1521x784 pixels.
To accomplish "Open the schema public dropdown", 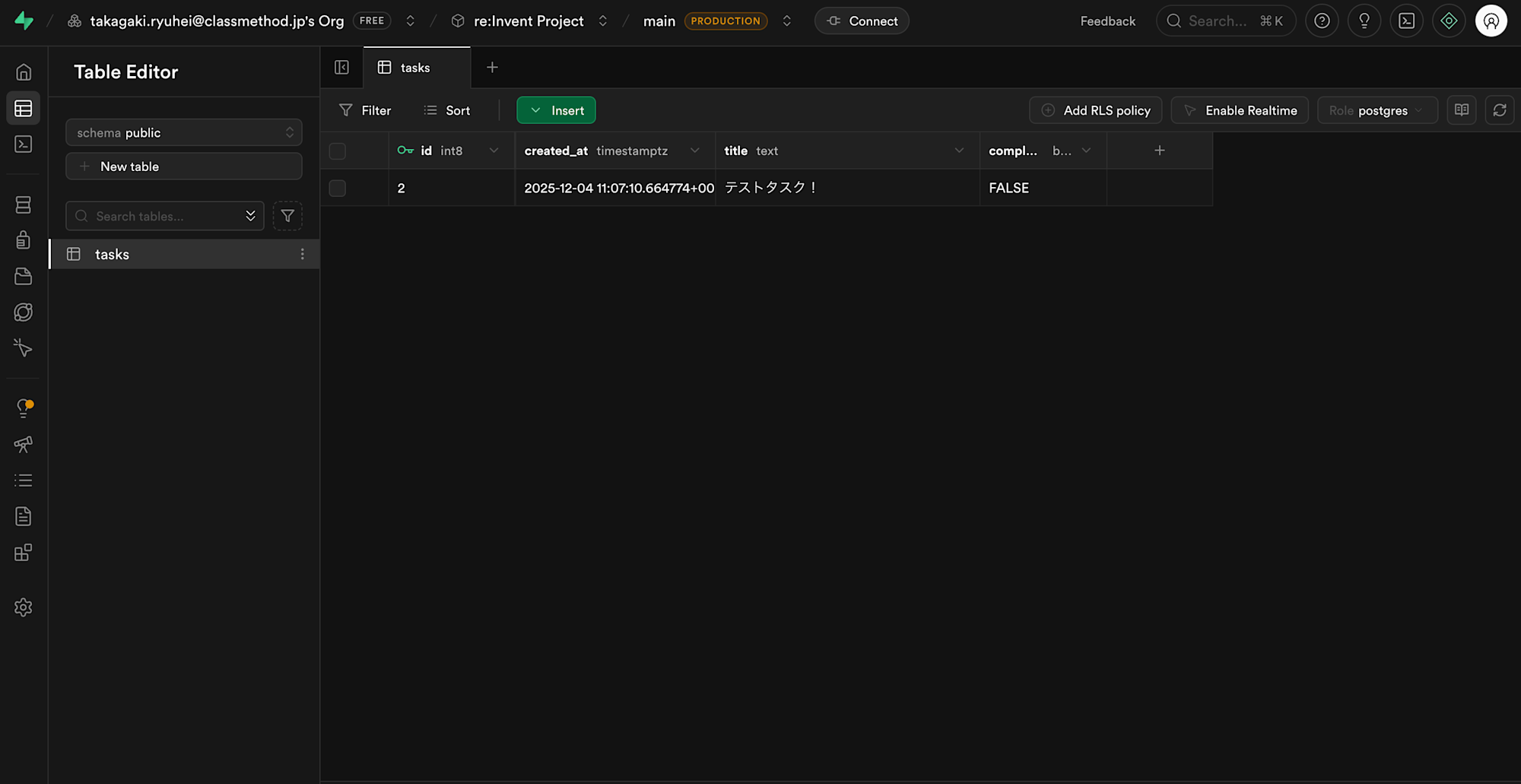I will 184,132.
